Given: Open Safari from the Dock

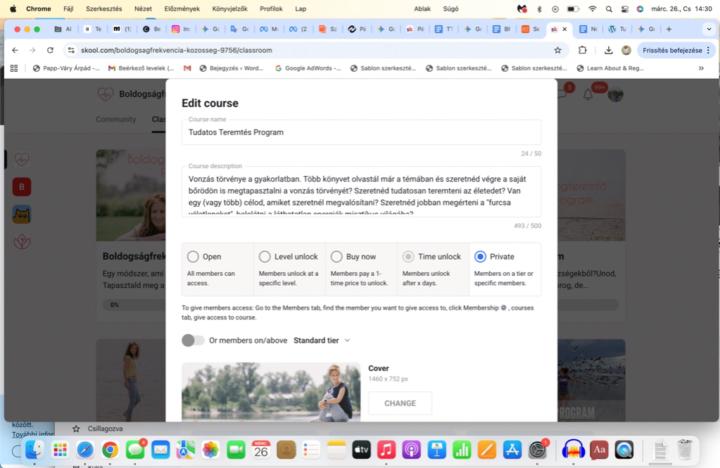Looking at the screenshot, I should [85, 450].
